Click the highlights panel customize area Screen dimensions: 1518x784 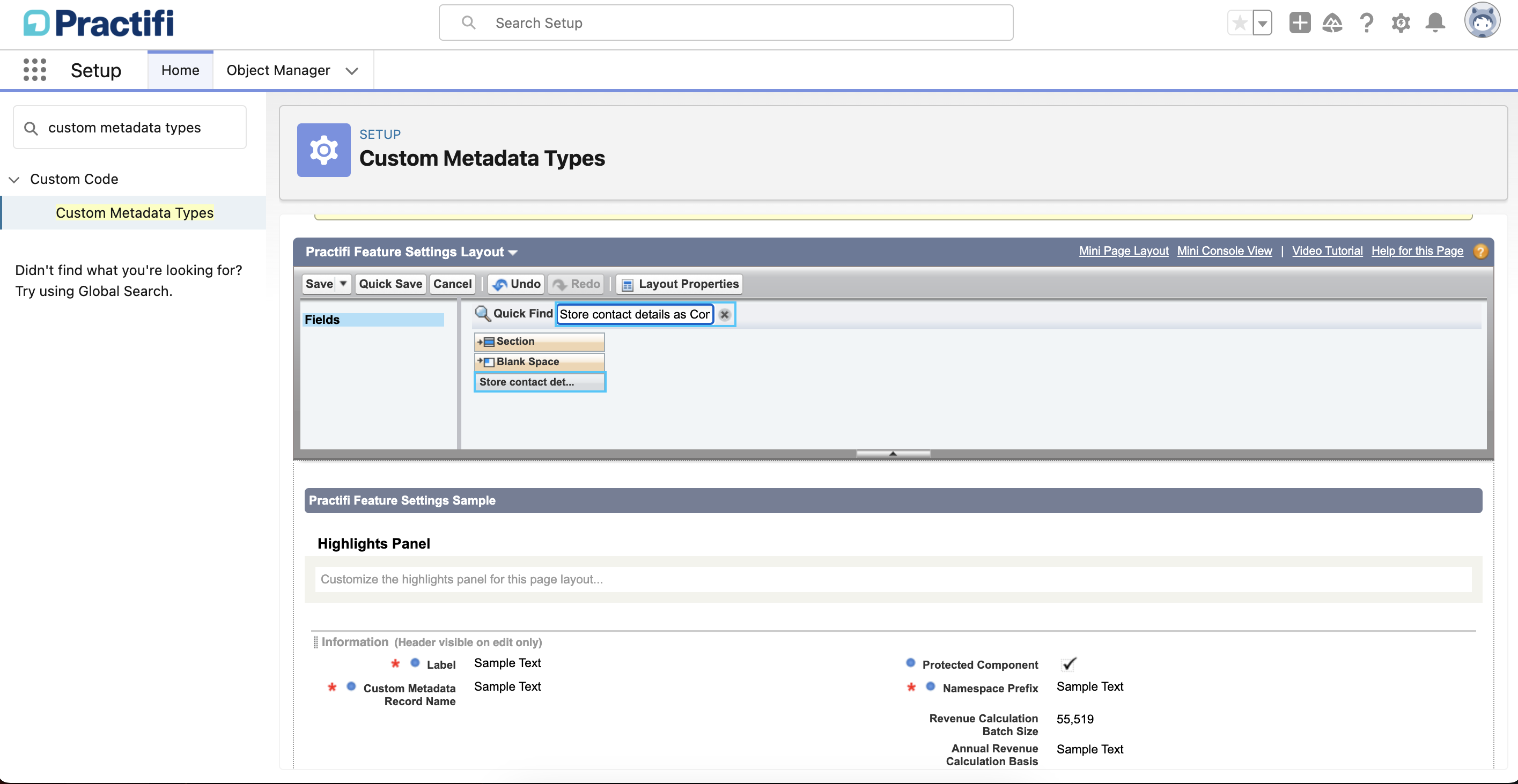[893, 580]
